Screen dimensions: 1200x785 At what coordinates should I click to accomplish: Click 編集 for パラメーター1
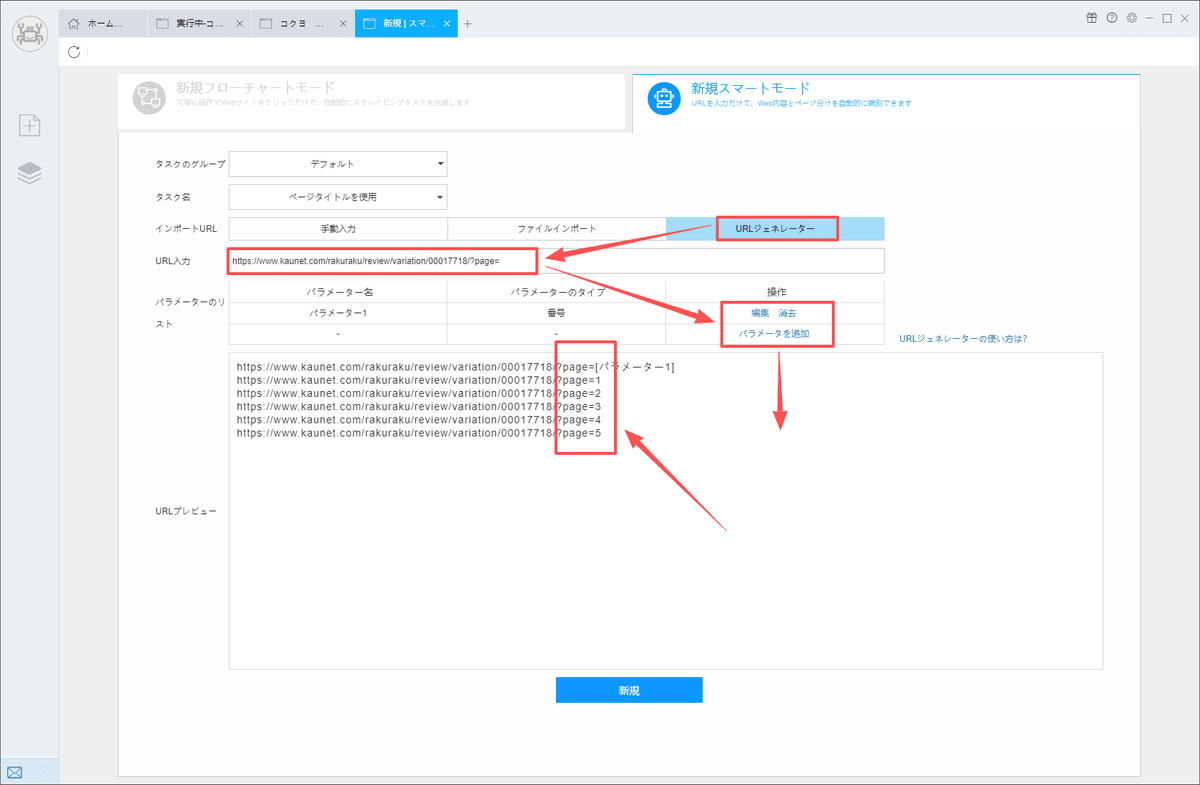(x=761, y=314)
